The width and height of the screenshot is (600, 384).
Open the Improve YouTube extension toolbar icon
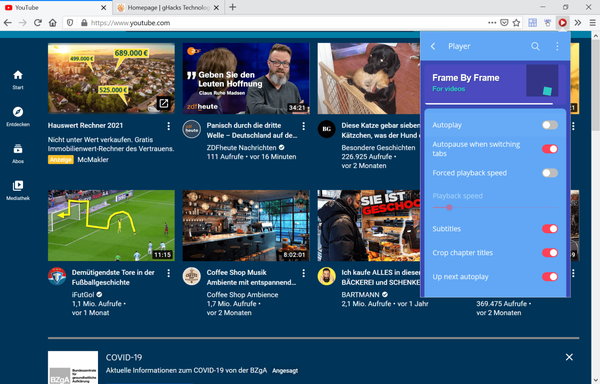tap(562, 23)
